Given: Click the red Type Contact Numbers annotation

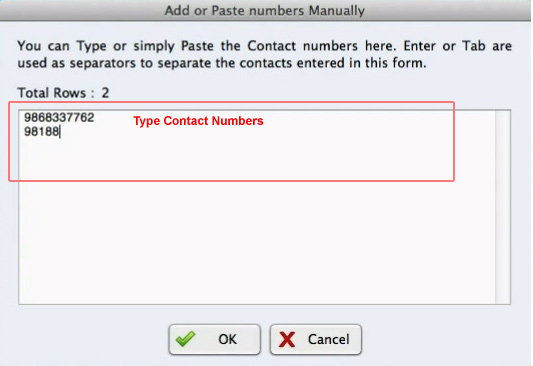Looking at the screenshot, I should tap(198, 121).
